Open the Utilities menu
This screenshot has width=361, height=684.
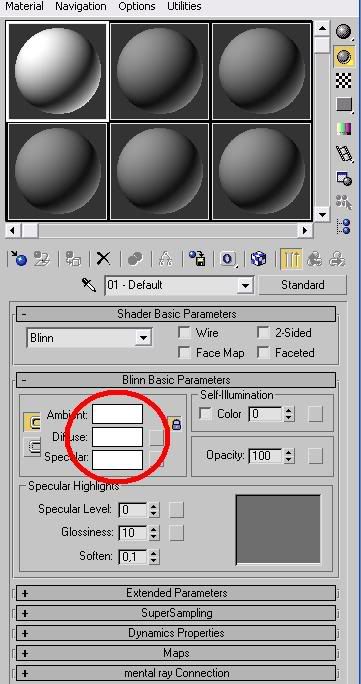pyautogui.click(x=184, y=7)
